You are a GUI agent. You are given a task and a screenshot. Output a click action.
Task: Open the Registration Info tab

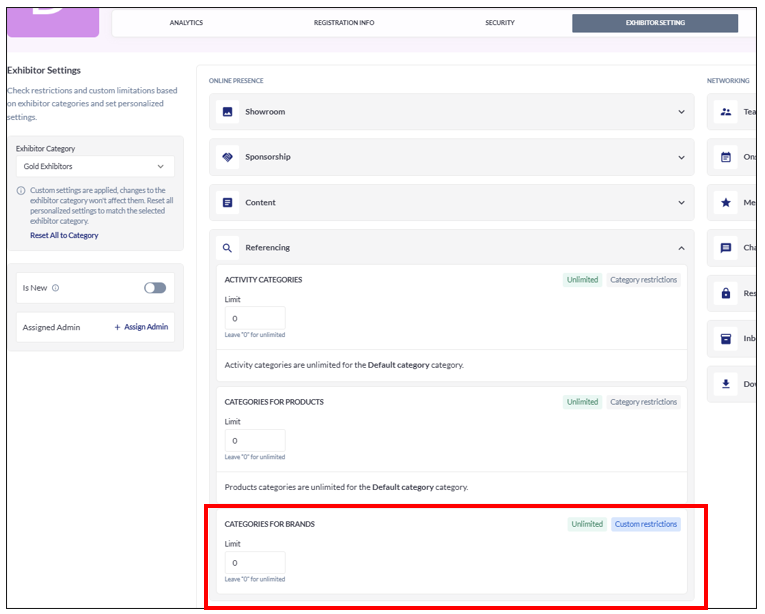click(344, 23)
